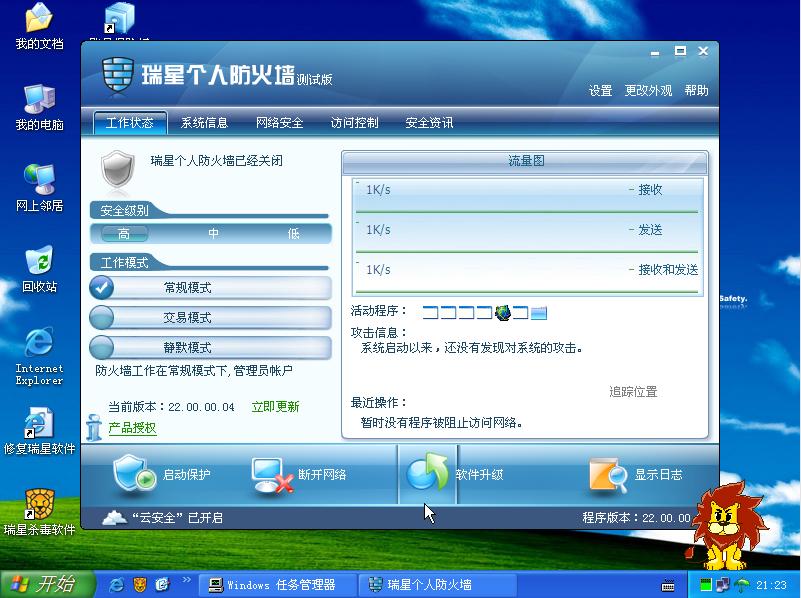
Task: Click the first 活动程序 window icon
Action: point(431,312)
